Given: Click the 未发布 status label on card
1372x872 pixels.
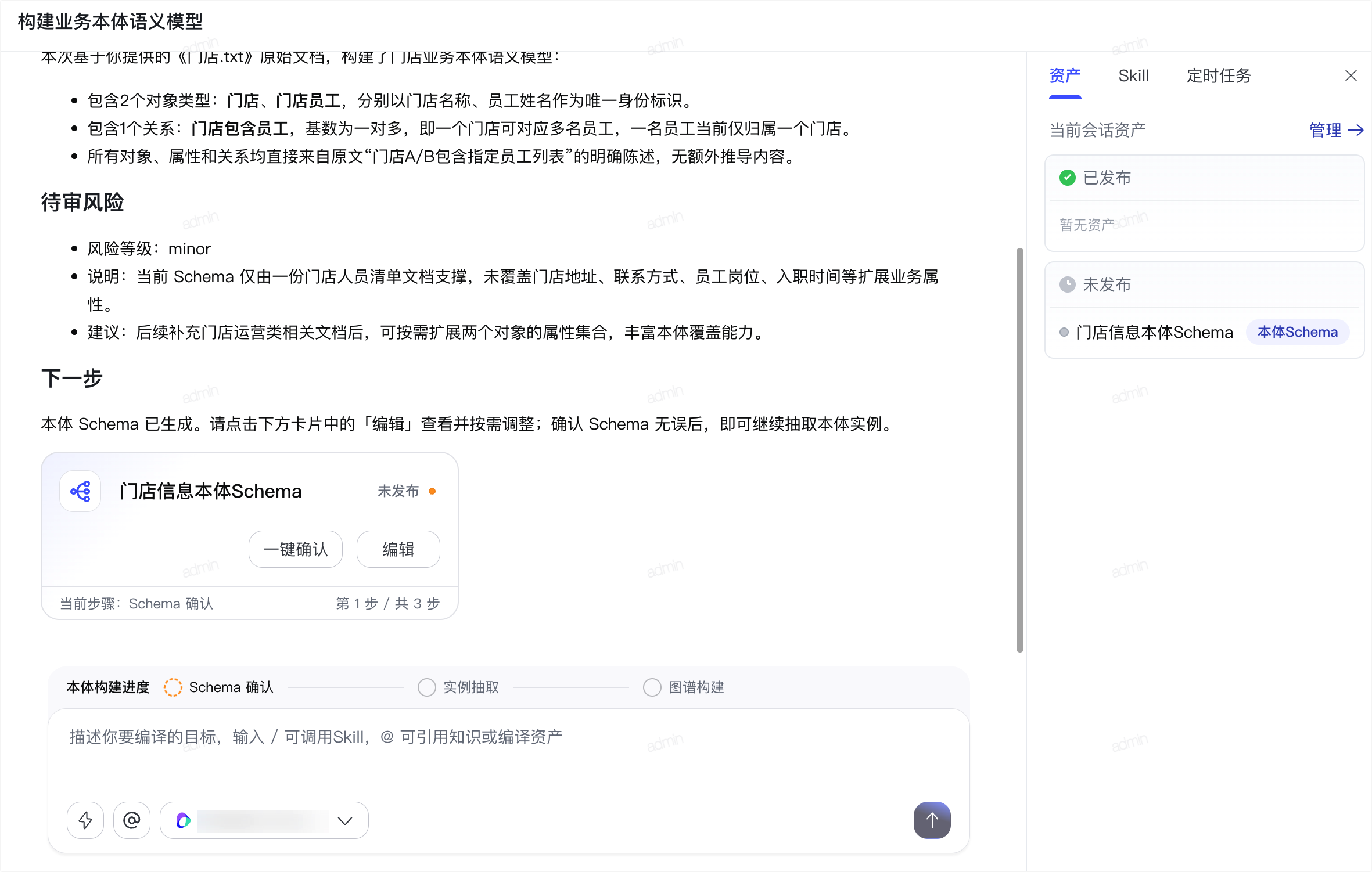Looking at the screenshot, I should pyautogui.click(x=398, y=491).
